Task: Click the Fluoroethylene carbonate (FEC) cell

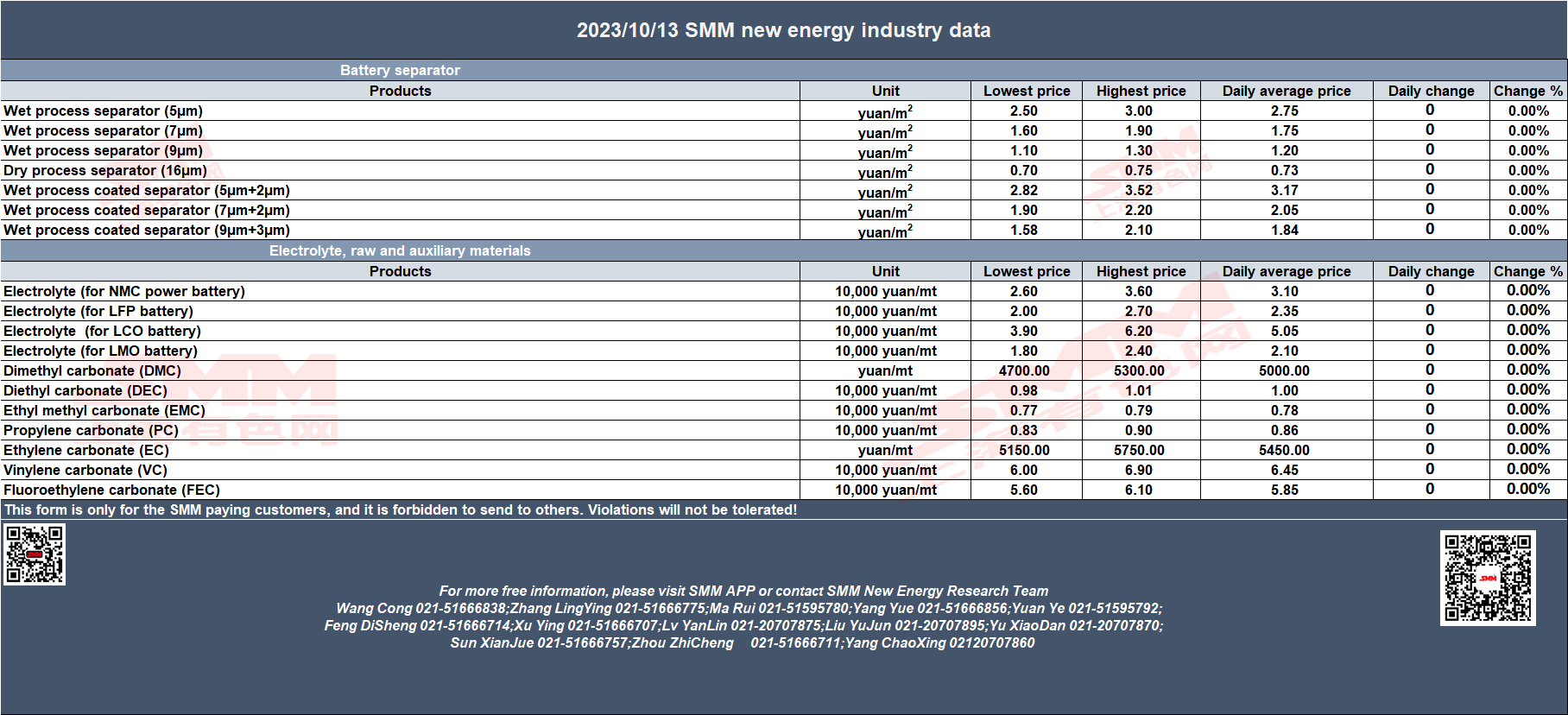Action: point(400,490)
